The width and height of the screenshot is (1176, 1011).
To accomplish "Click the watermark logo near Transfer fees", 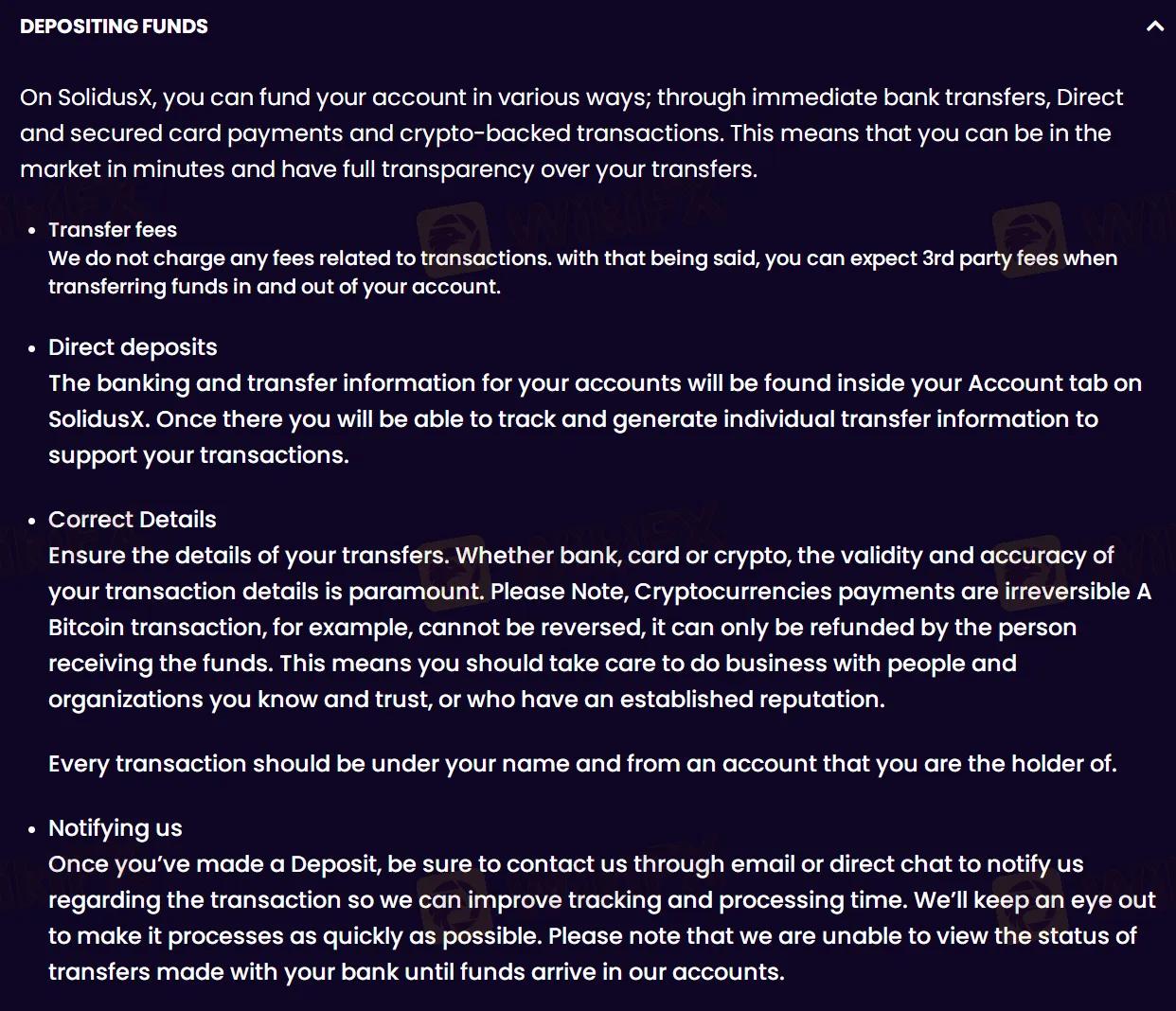I will 454,239.
